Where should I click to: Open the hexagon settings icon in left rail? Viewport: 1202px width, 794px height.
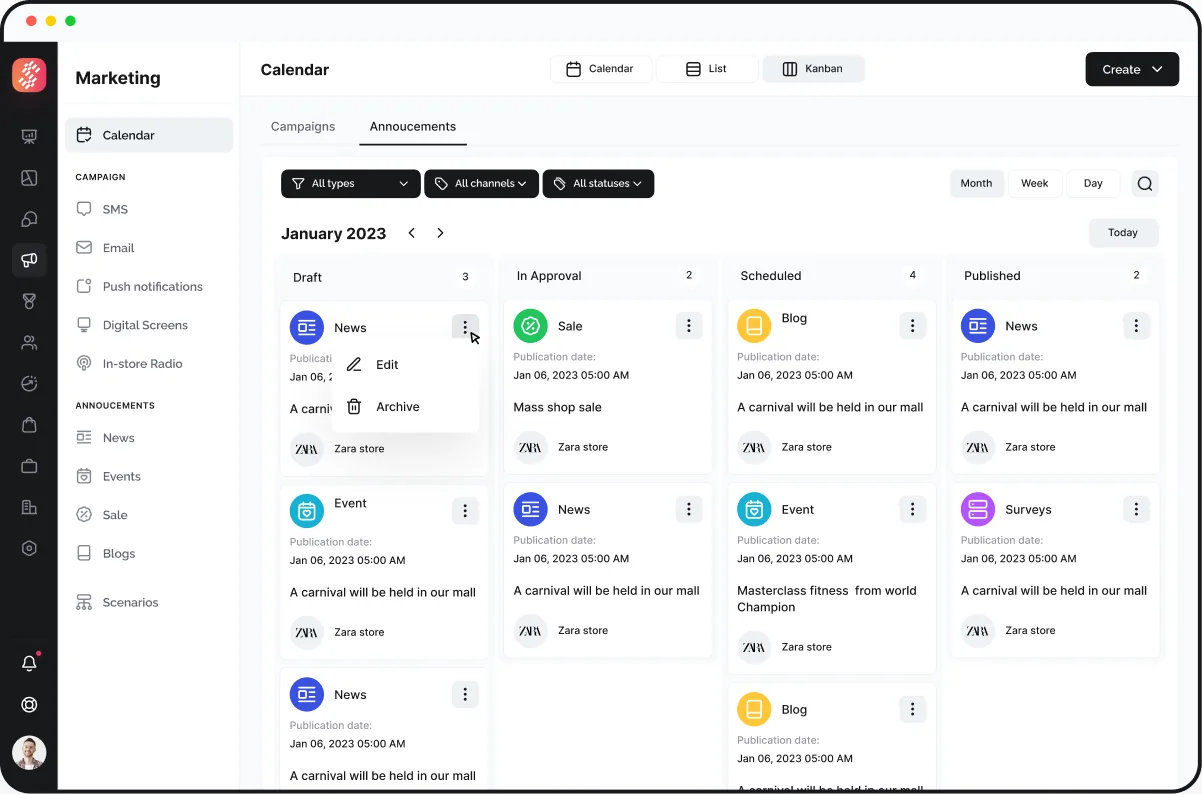coord(29,548)
